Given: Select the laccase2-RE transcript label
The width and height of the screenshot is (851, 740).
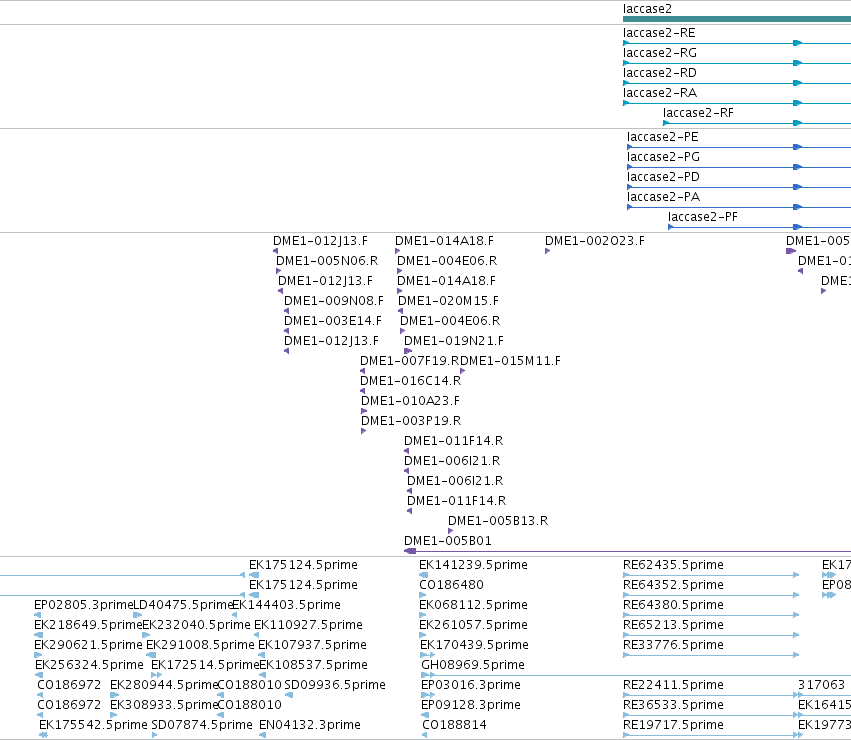Looking at the screenshot, I should pos(659,33).
